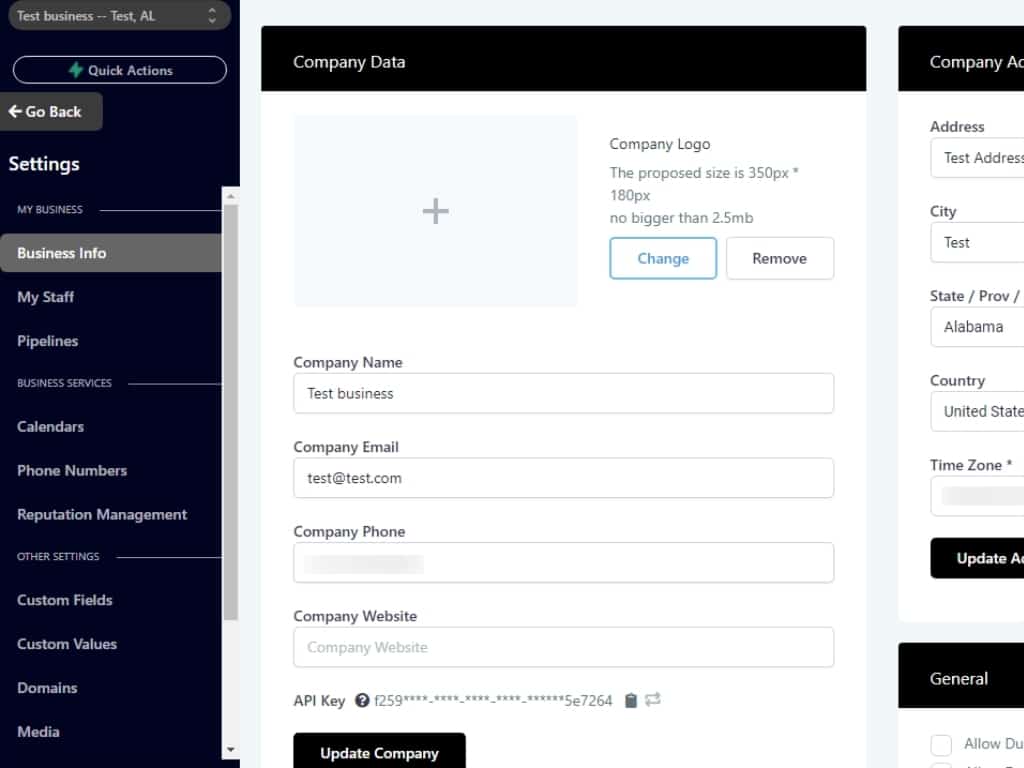Click the Go Back left arrow icon
Viewport: 1024px width, 768px height.
[15, 112]
